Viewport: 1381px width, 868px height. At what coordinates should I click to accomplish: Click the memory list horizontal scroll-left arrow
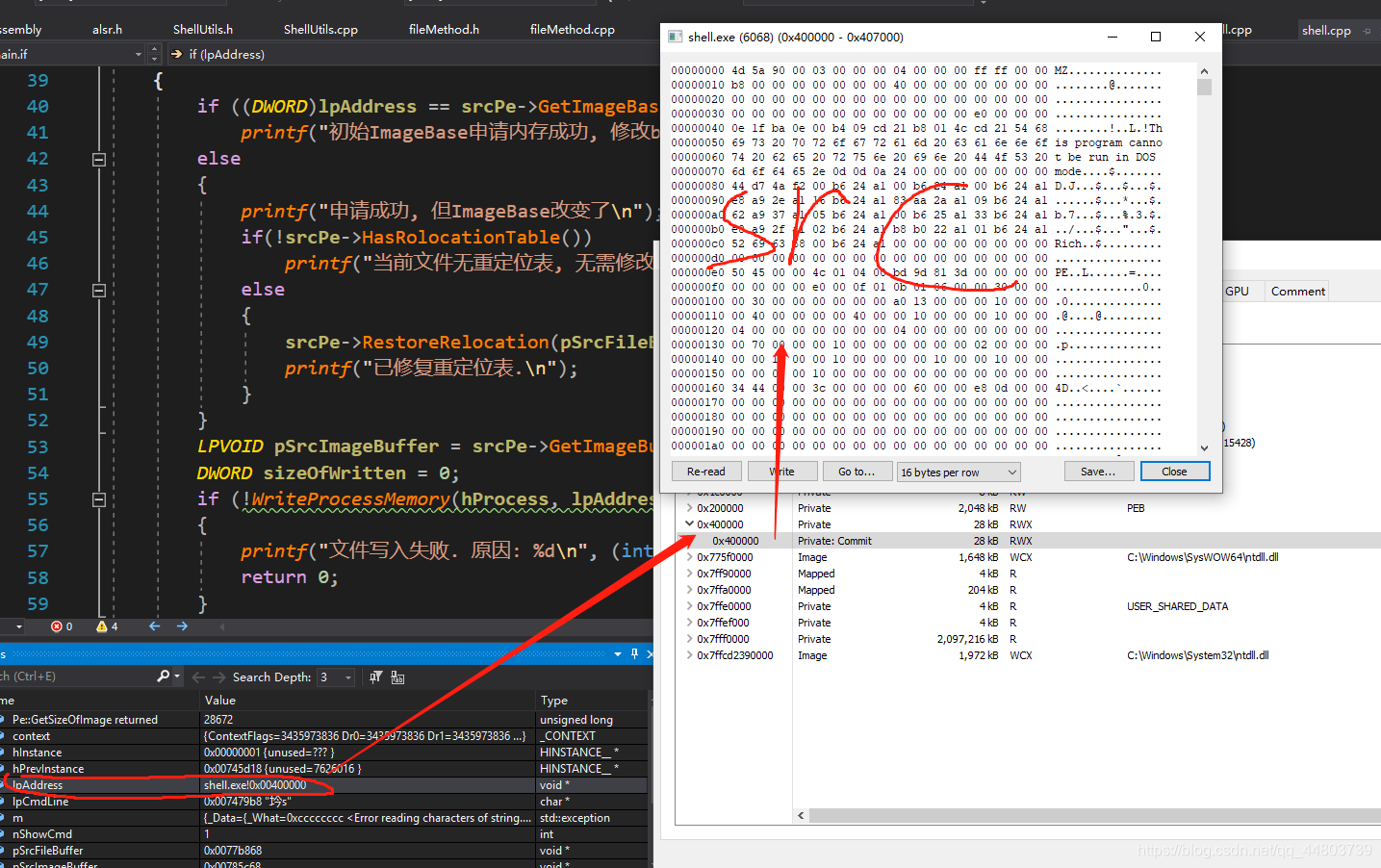click(x=801, y=815)
